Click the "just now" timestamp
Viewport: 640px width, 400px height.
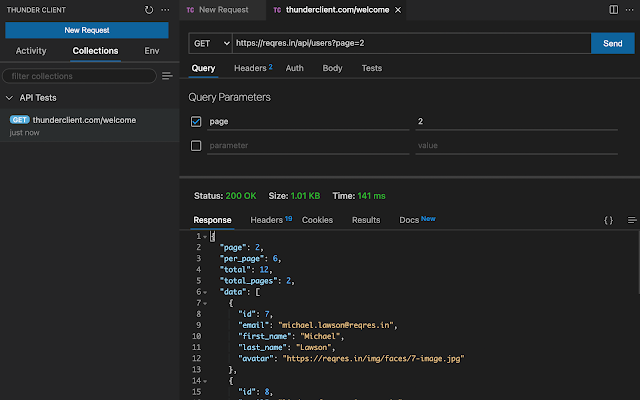(x=24, y=133)
